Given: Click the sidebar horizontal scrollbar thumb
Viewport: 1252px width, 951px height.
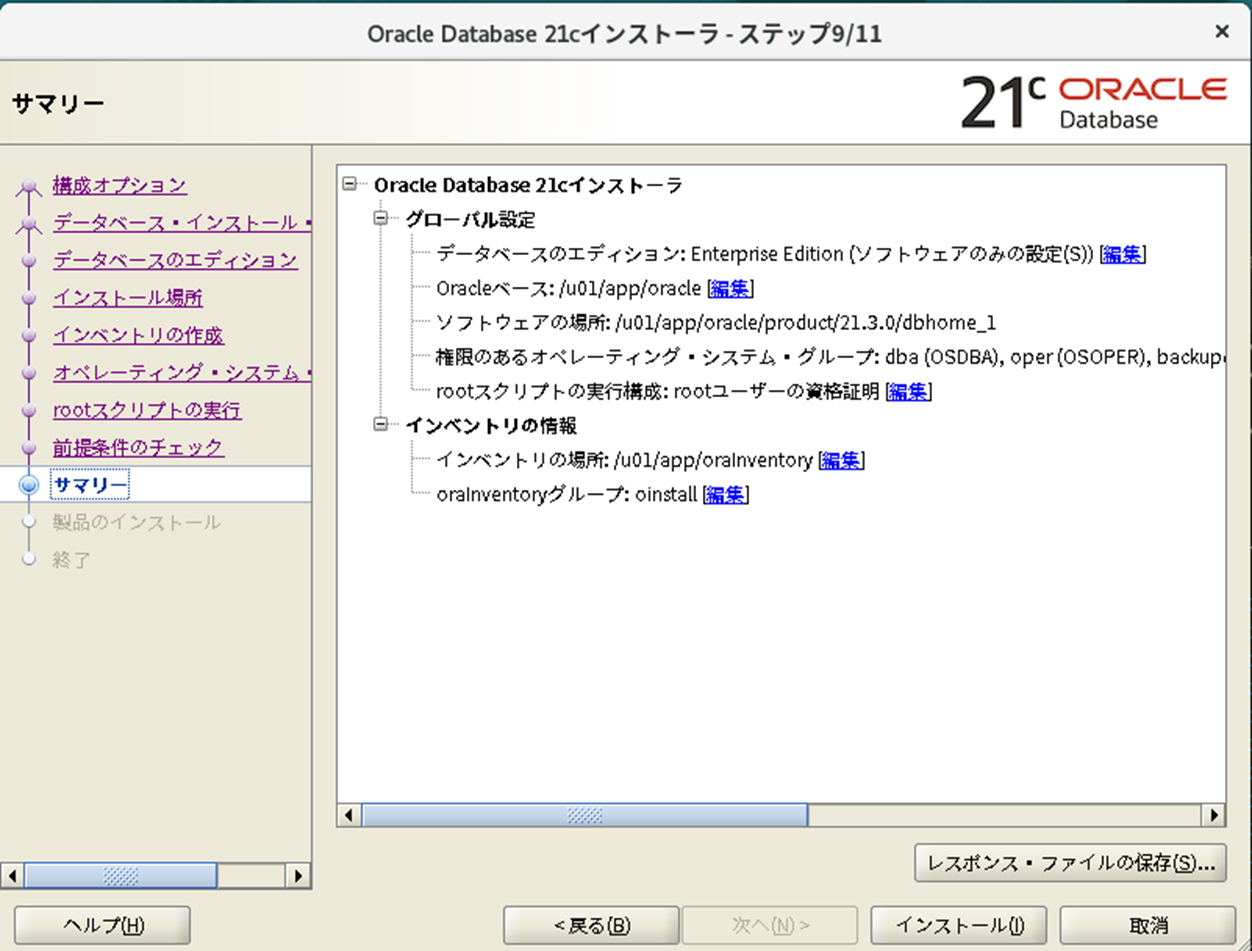Looking at the screenshot, I should point(120,876).
